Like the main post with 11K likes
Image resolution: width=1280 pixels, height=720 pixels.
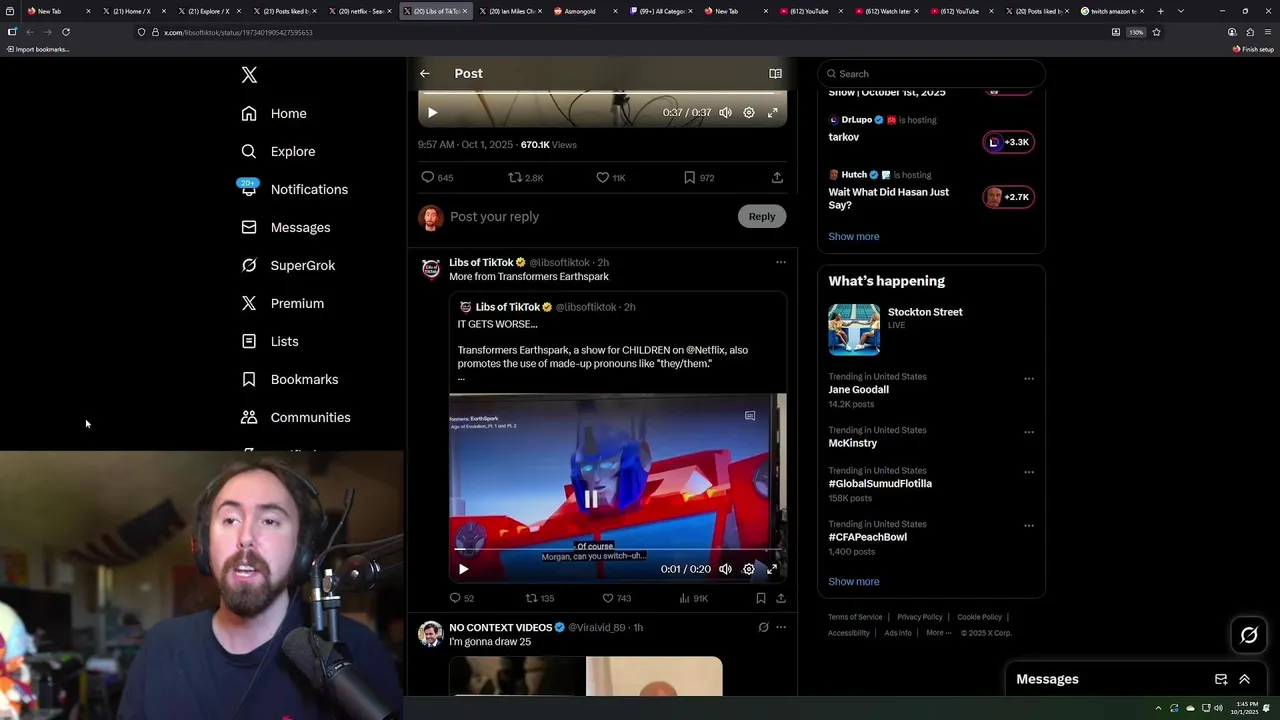pyautogui.click(x=610, y=178)
